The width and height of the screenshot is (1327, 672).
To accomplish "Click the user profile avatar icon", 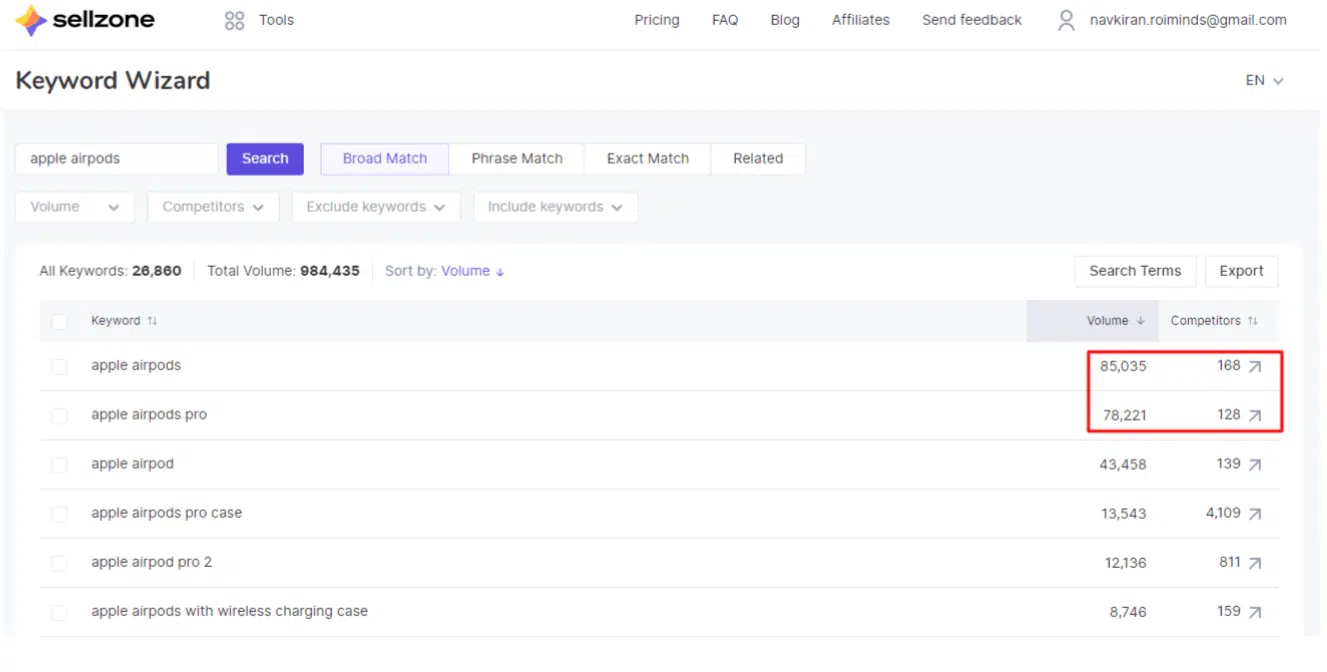I will [x=1067, y=20].
